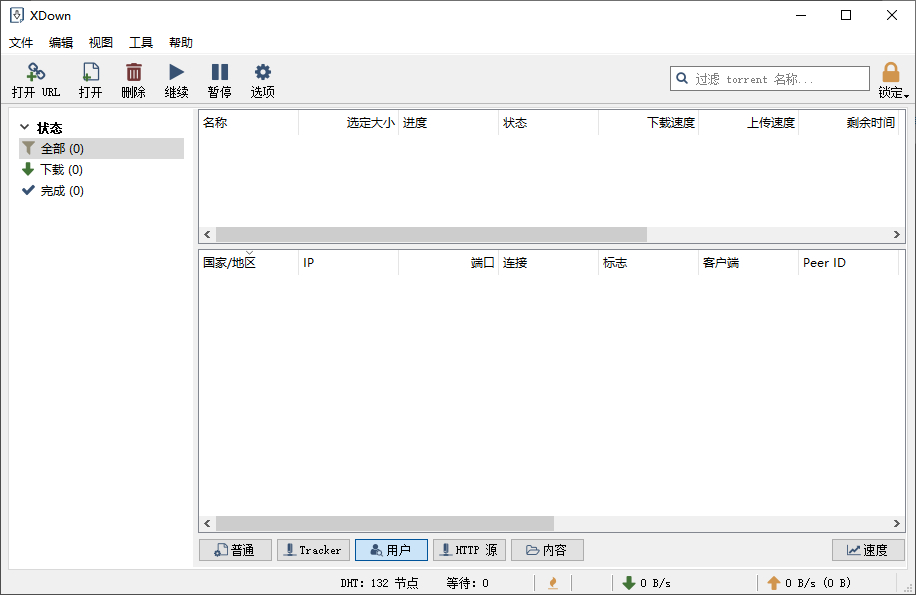Open the 编辑 menu
This screenshot has width=916, height=595.
61,43
